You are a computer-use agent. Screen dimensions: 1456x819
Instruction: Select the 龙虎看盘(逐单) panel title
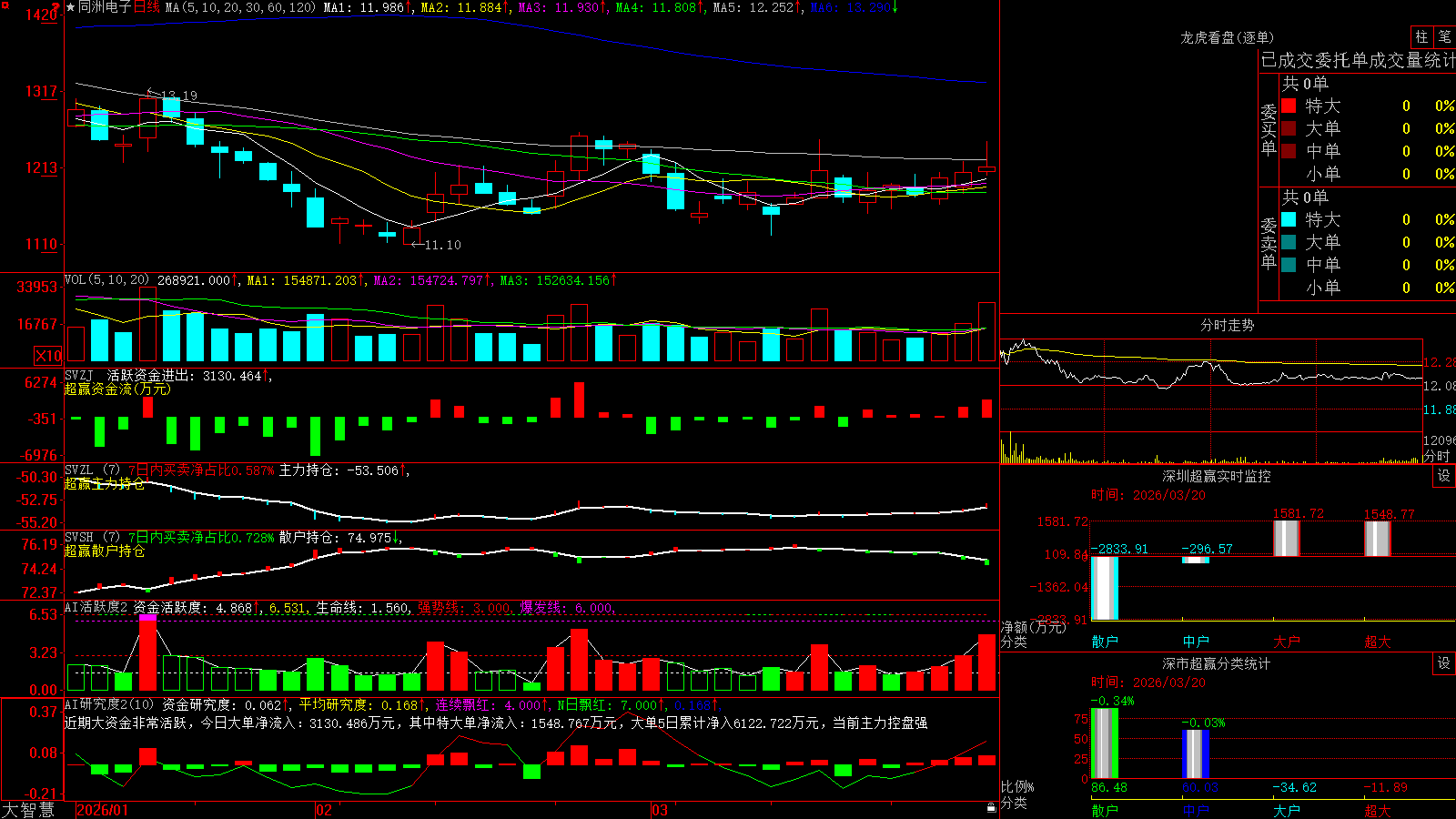(1227, 37)
